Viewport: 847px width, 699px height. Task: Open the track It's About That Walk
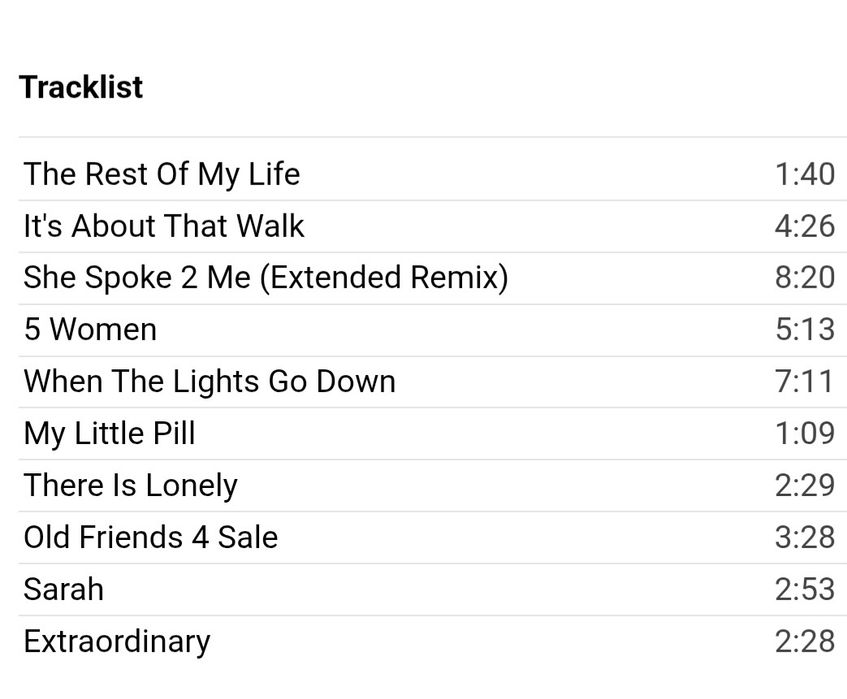(x=164, y=226)
